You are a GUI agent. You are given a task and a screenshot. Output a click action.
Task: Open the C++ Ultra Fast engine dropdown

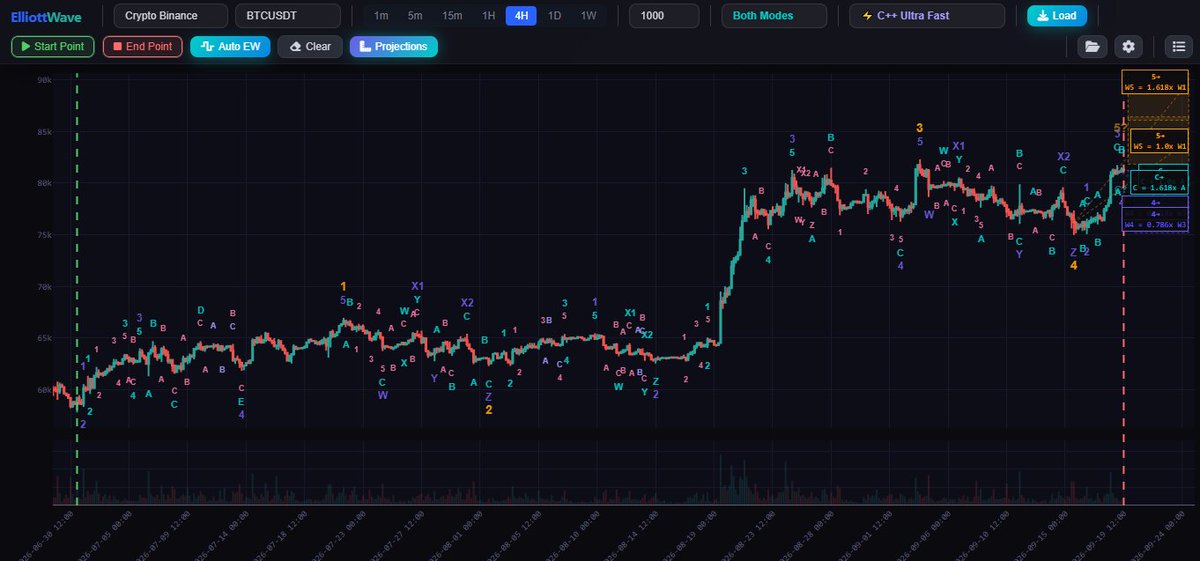point(927,16)
